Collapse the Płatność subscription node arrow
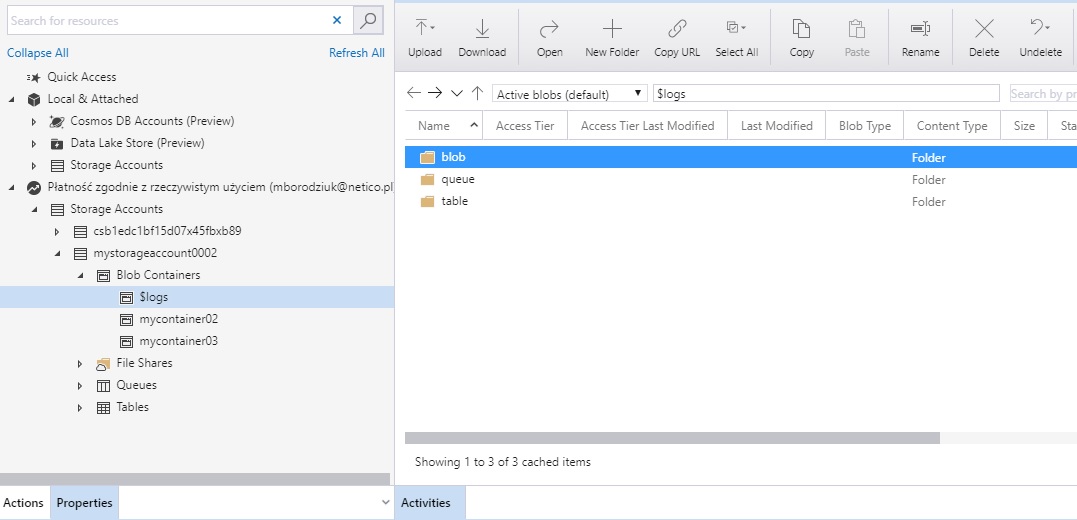This screenshot has height=520, width=1077. point(12,187)
